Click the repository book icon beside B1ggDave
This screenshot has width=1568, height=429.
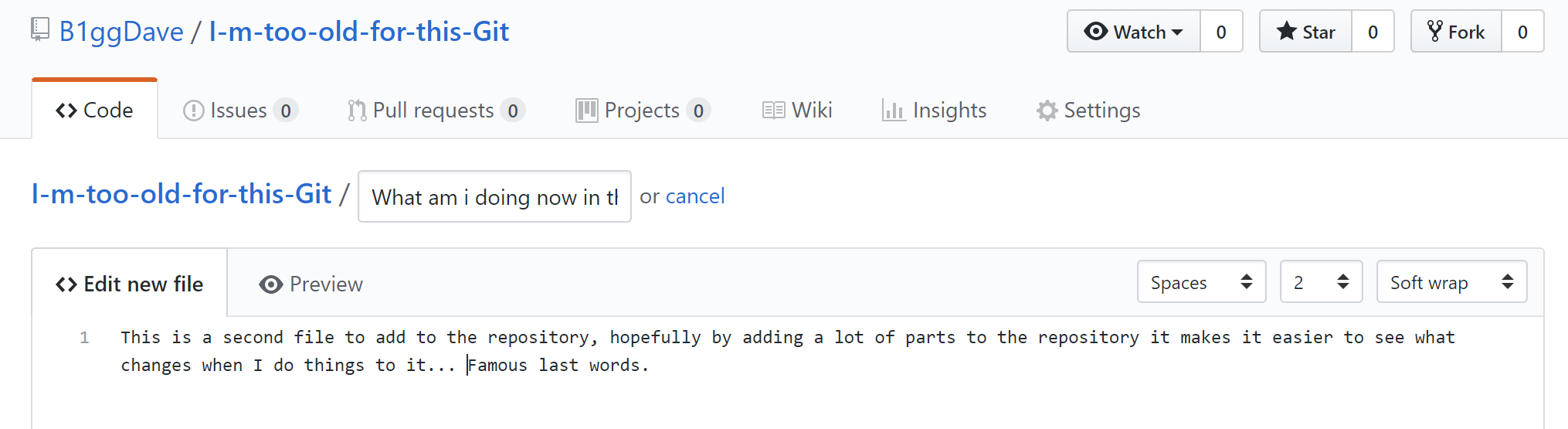[x=40, y=30]
